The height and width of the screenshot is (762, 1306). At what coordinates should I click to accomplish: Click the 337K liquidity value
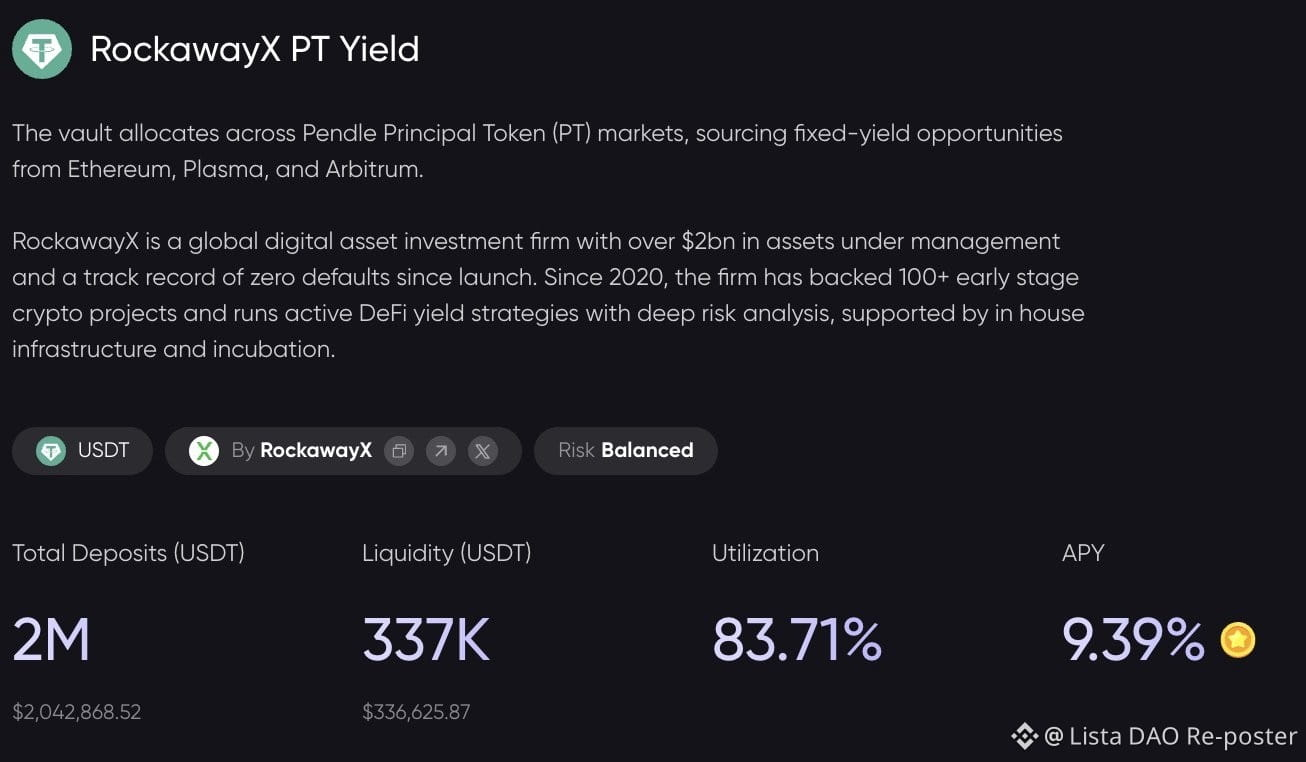pos(426,640)
